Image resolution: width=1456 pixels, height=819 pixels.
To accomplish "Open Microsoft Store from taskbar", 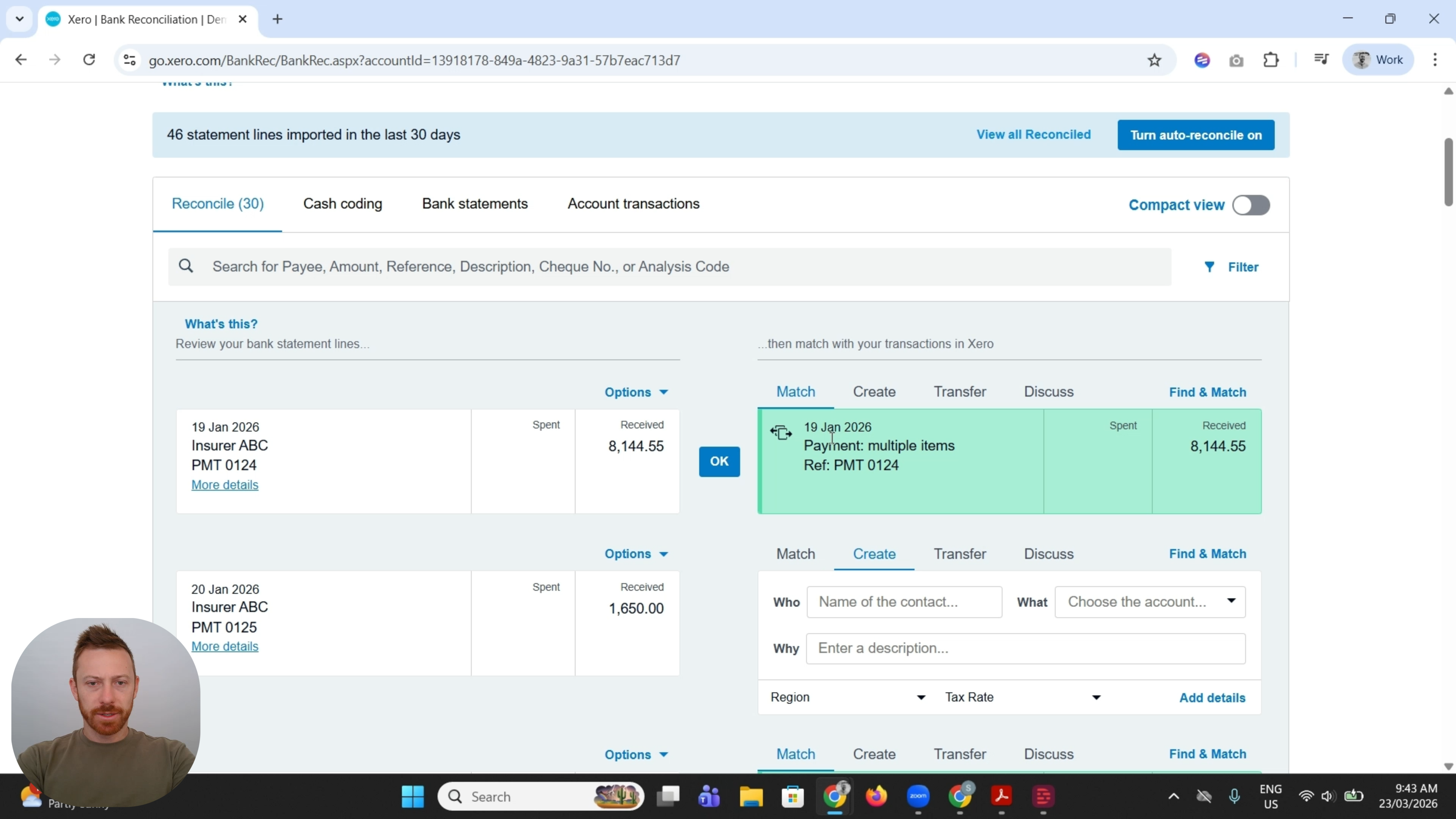I will click(793, 796).
